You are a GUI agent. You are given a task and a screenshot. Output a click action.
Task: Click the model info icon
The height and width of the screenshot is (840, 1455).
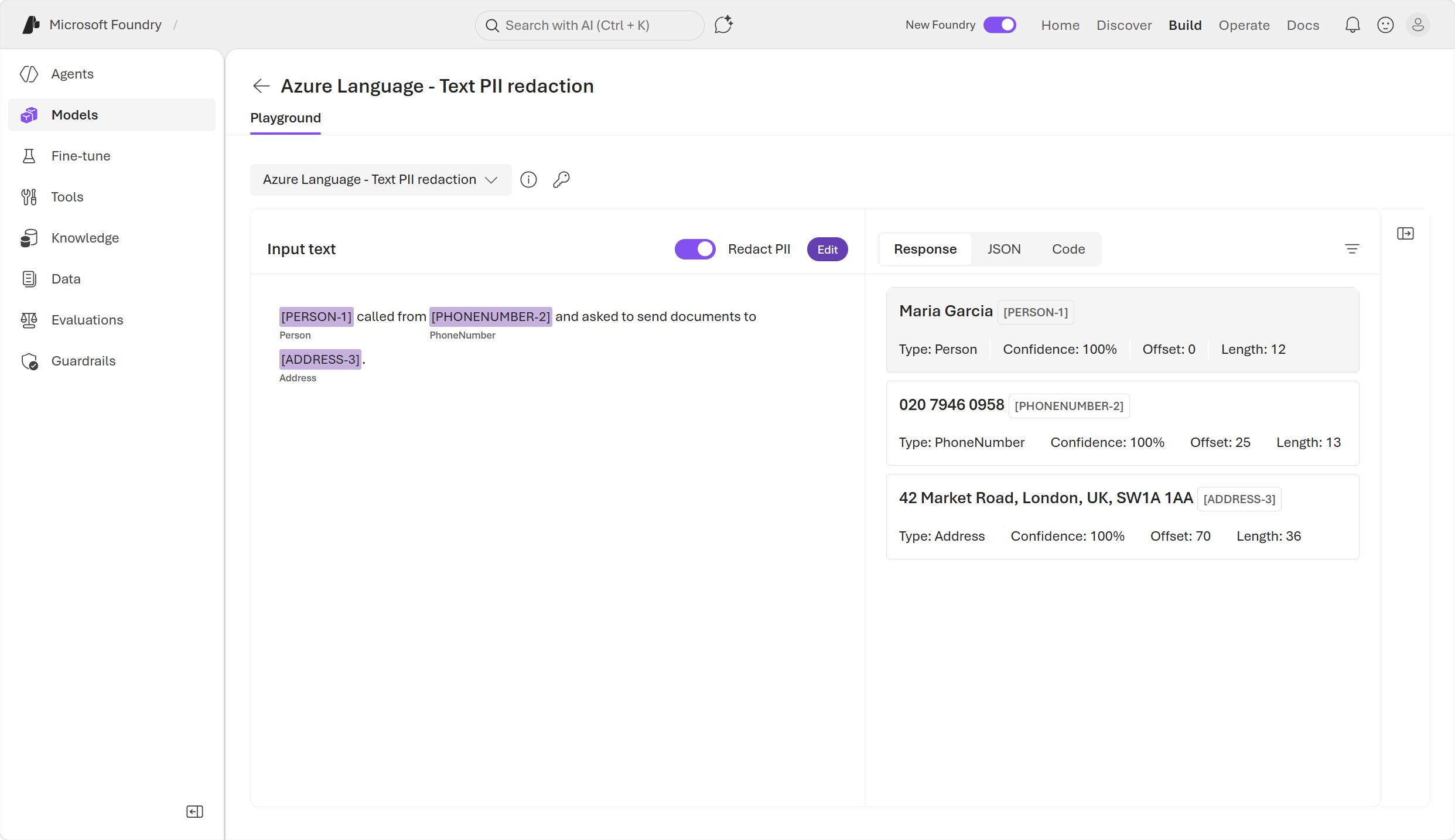pyautogui.click(x=528, y=179)
